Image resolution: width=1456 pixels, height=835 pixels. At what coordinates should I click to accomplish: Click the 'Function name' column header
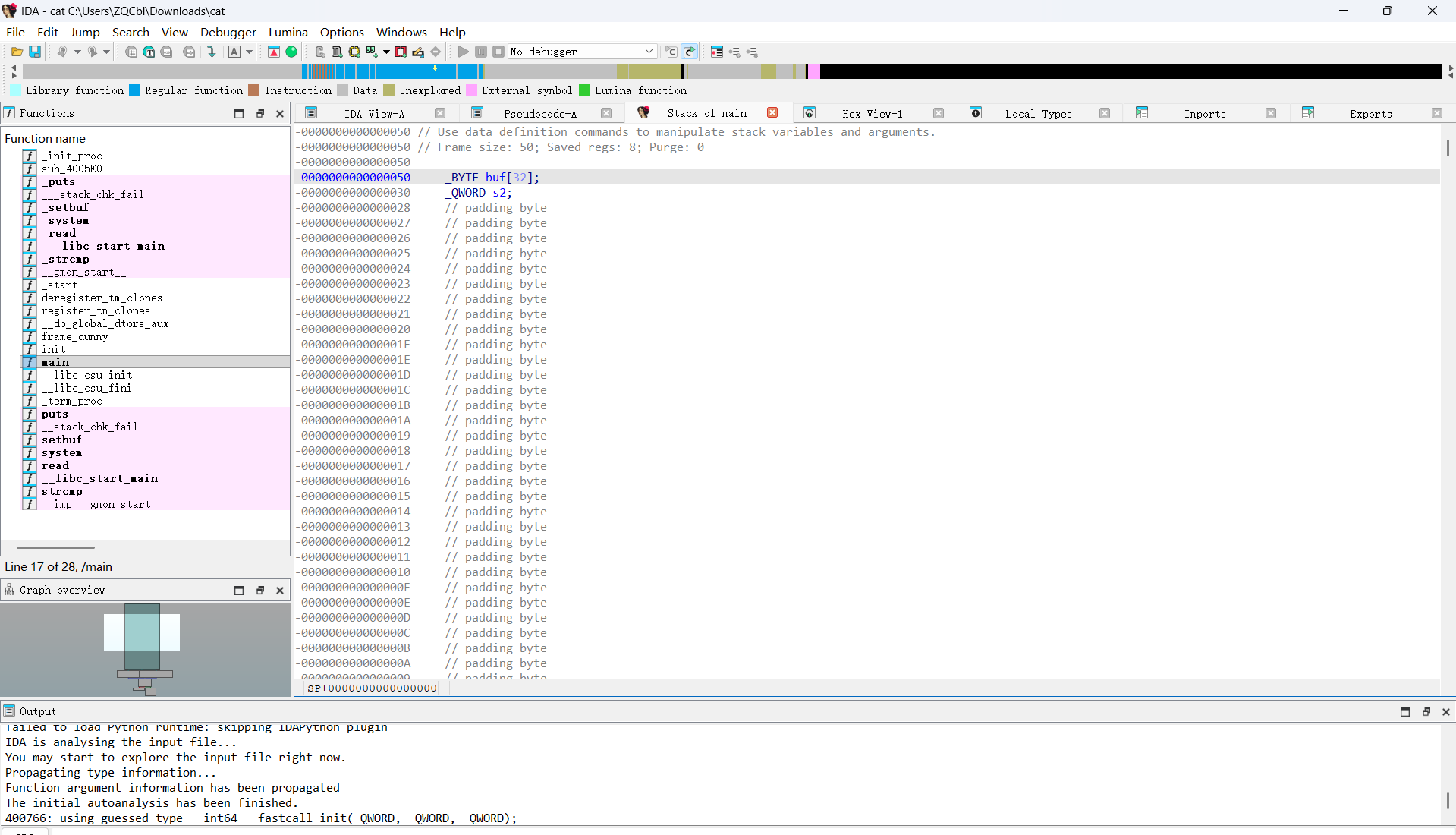tap(45, 138)
